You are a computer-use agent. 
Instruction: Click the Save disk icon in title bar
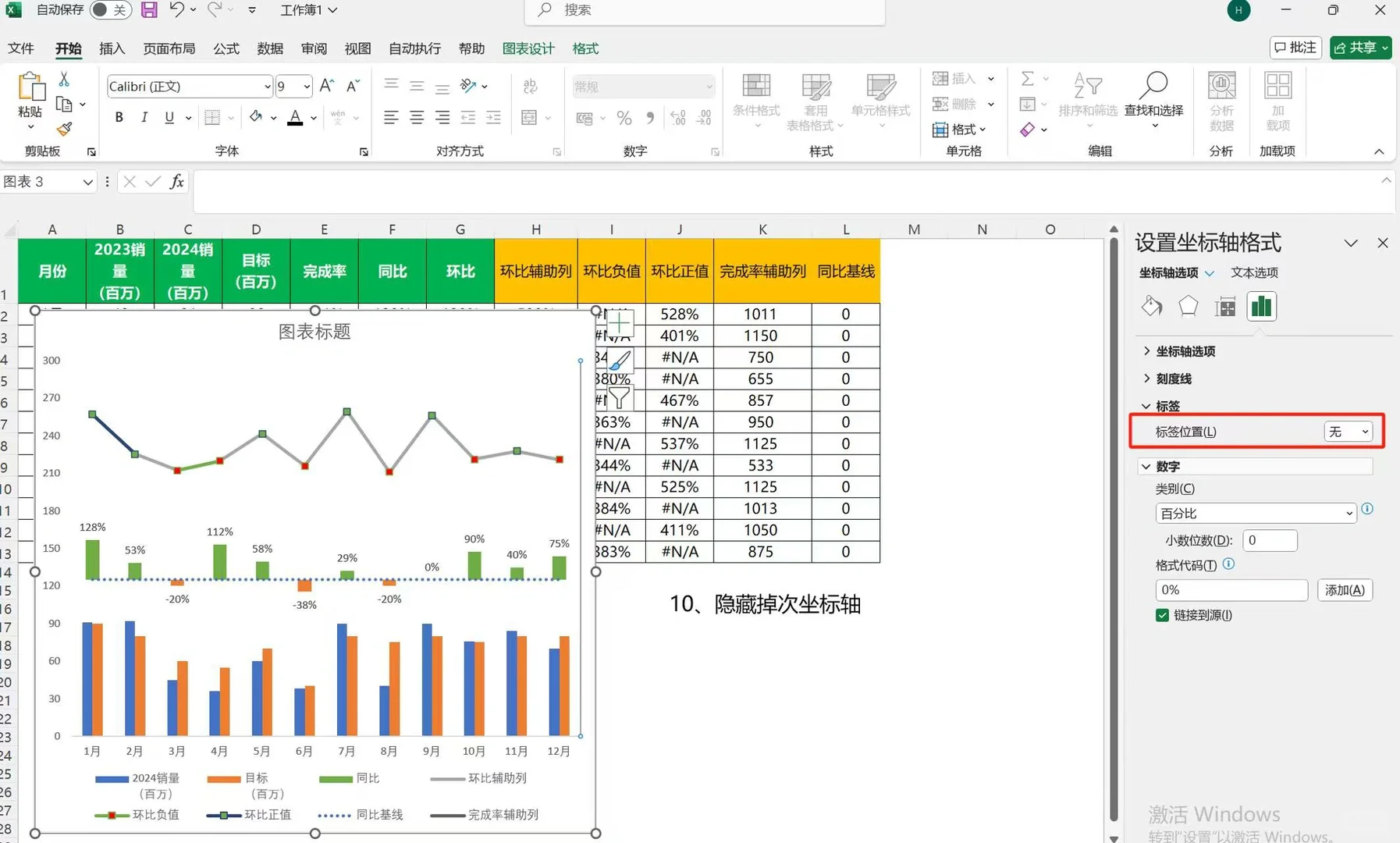point(149,10)
